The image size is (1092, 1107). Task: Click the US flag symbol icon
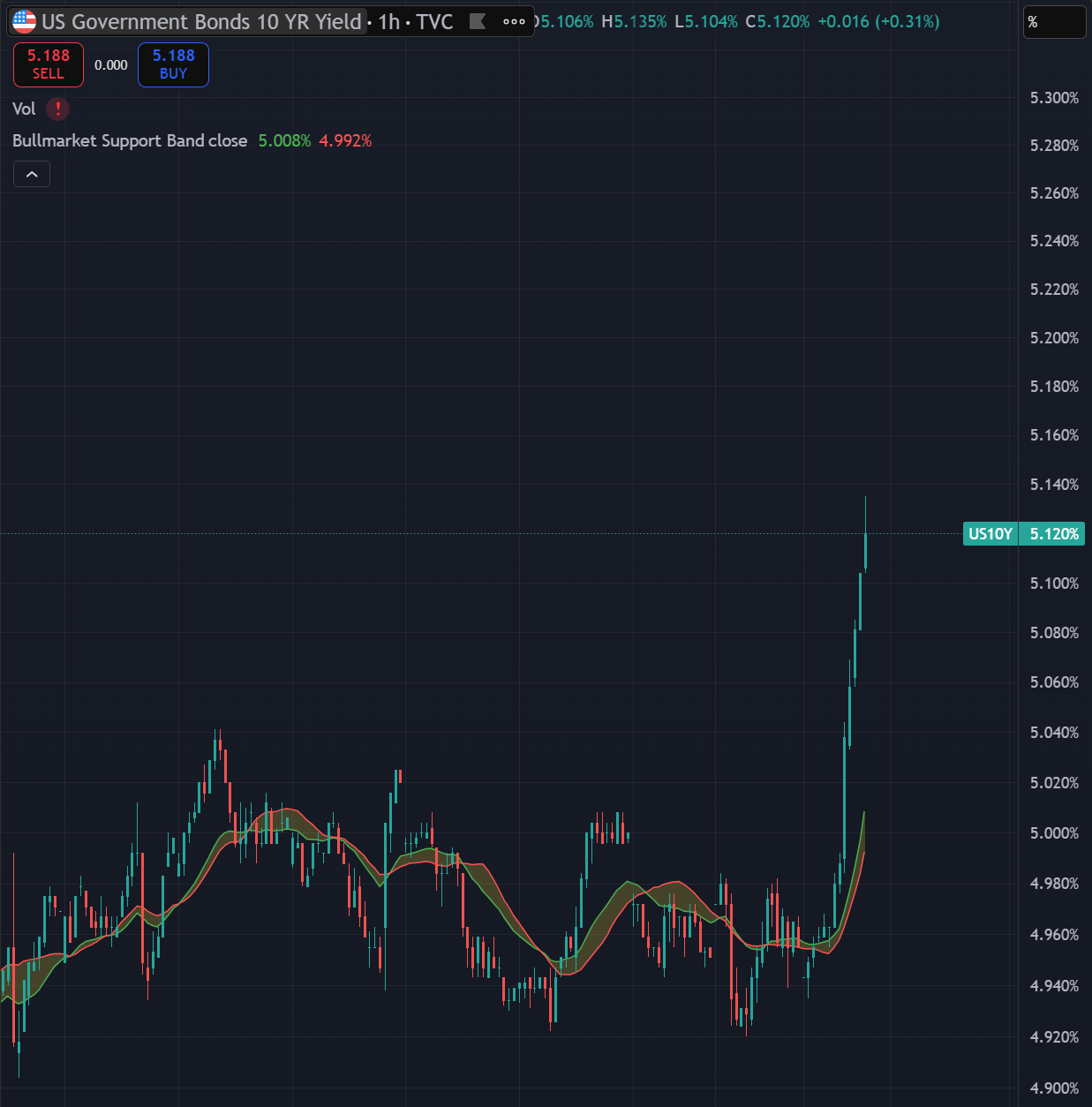coord(24,21)
